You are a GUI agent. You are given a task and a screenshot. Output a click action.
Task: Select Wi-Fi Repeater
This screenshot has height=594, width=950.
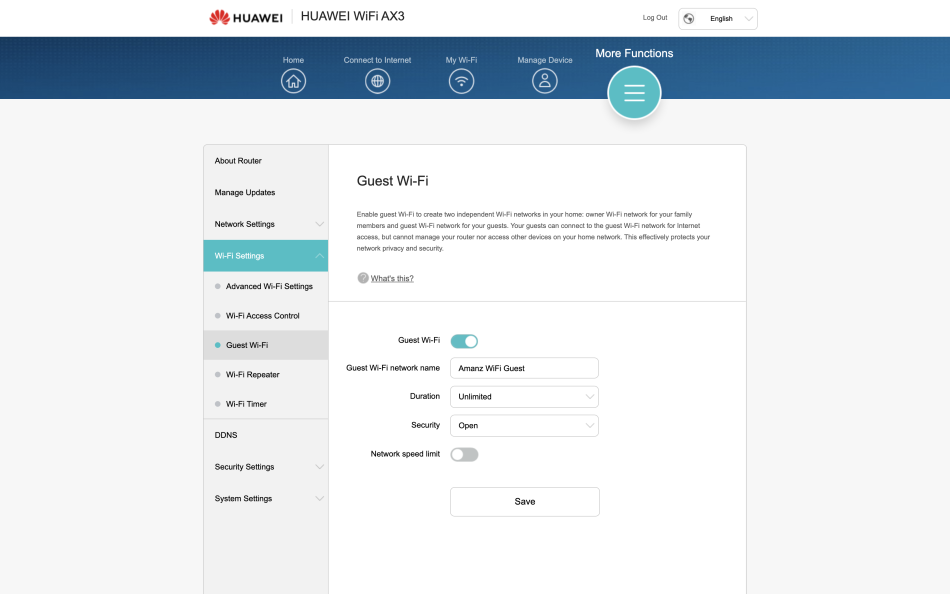click(266, 375)
